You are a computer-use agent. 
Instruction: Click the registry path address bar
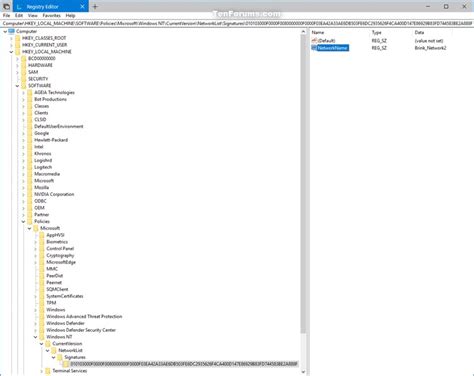[x=237, y=23]
